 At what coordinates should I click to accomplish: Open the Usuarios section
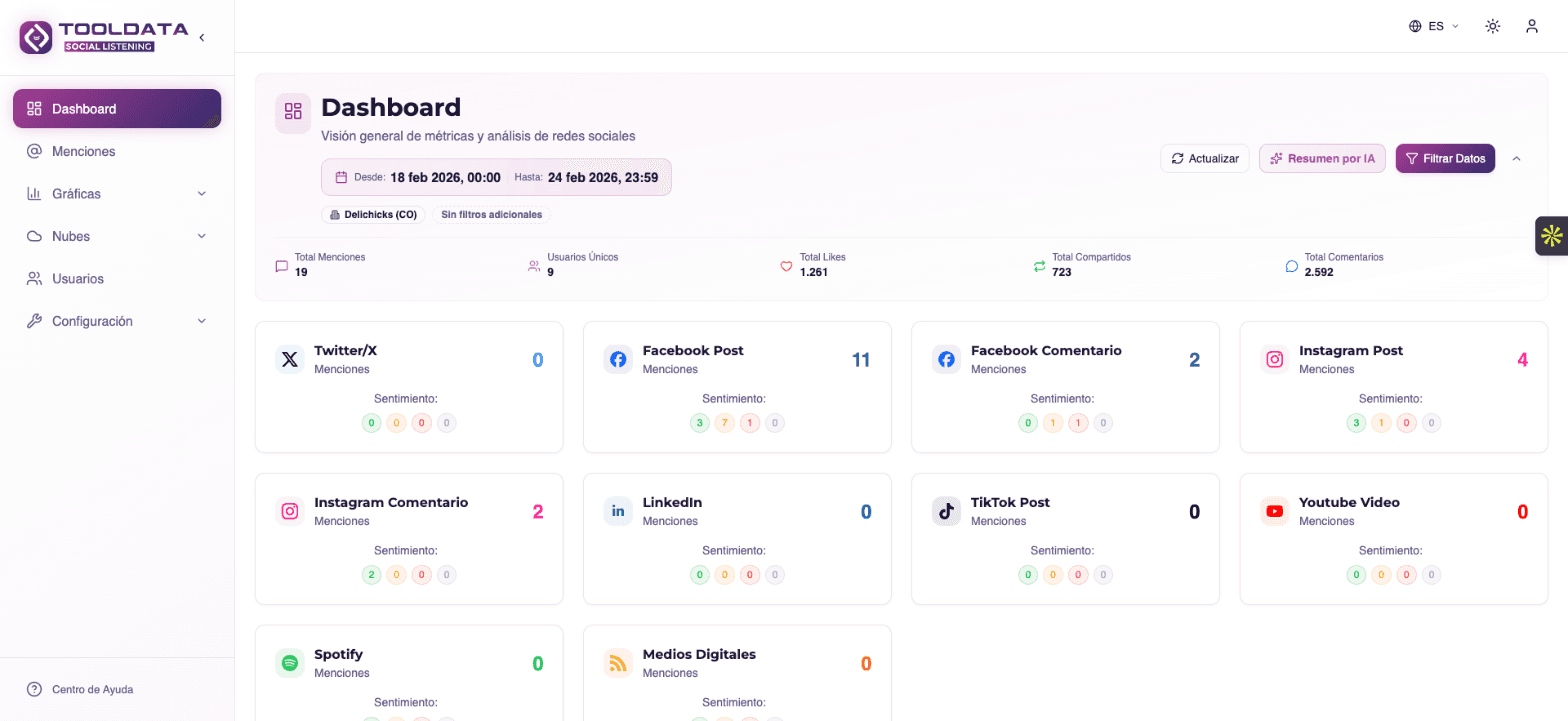tap(117, 278)
